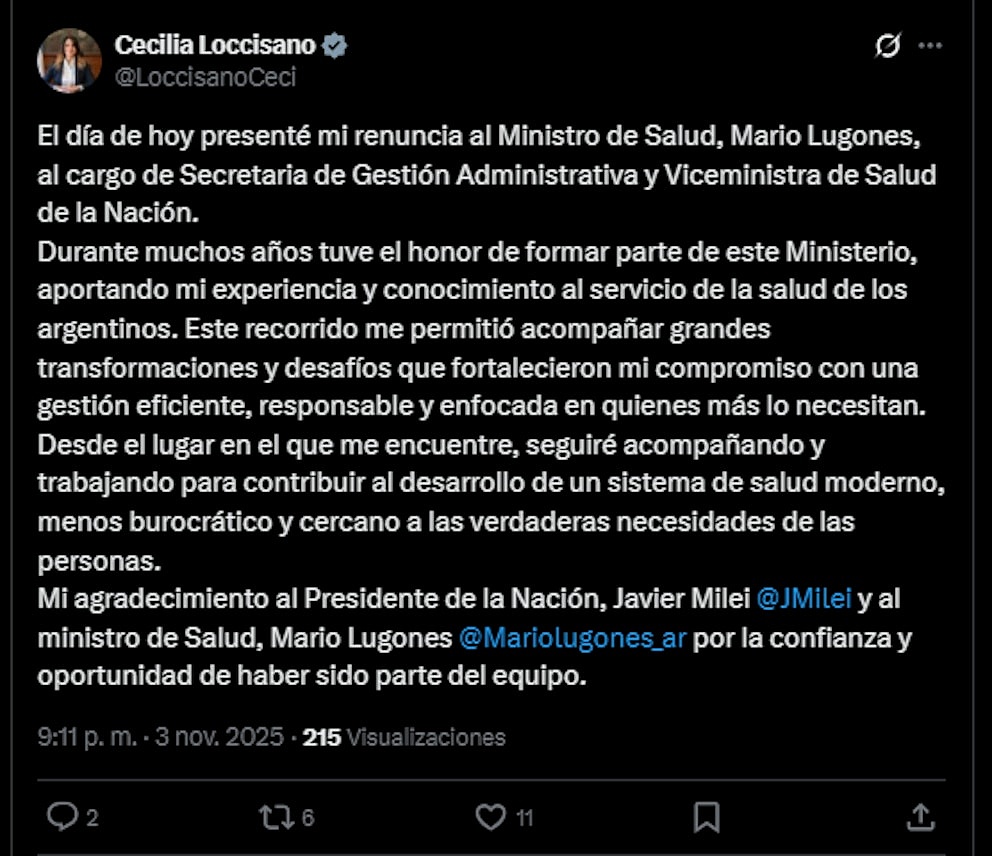Click the like count 11
Screen dimensions: 992x856
(524, 818)
